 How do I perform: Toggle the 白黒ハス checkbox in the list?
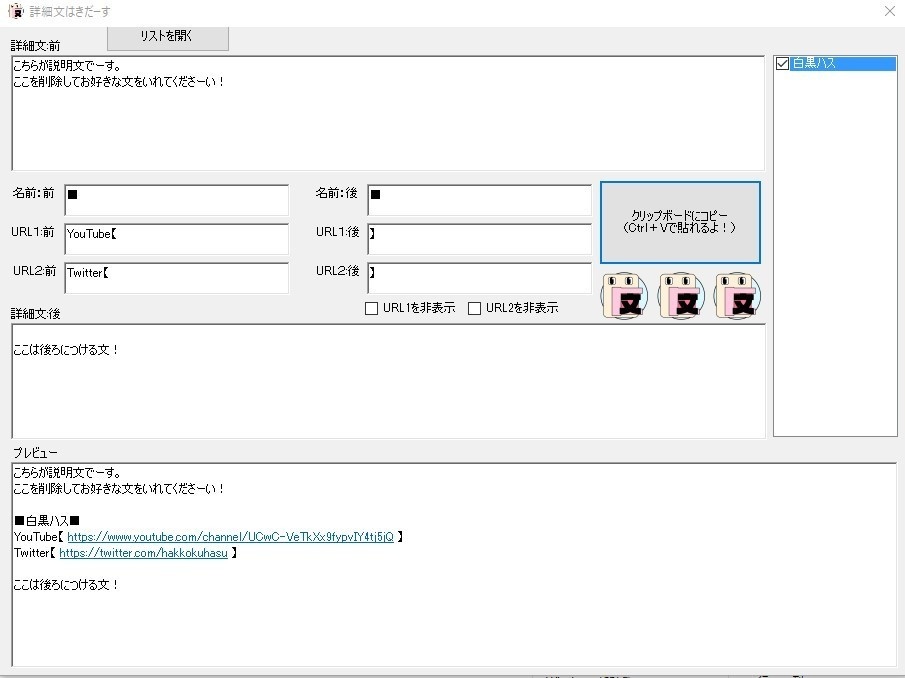(x=782, y=63)
